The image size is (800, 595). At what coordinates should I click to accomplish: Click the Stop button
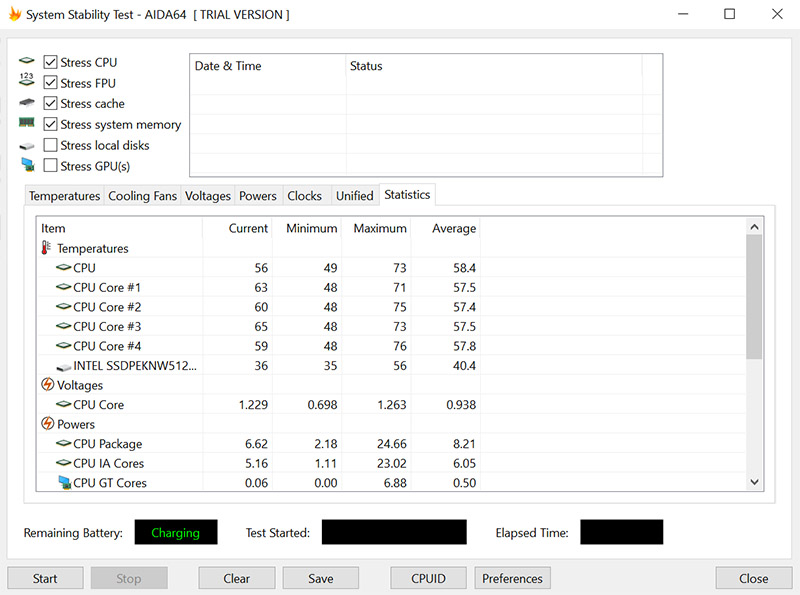click(x=129, y=578)
